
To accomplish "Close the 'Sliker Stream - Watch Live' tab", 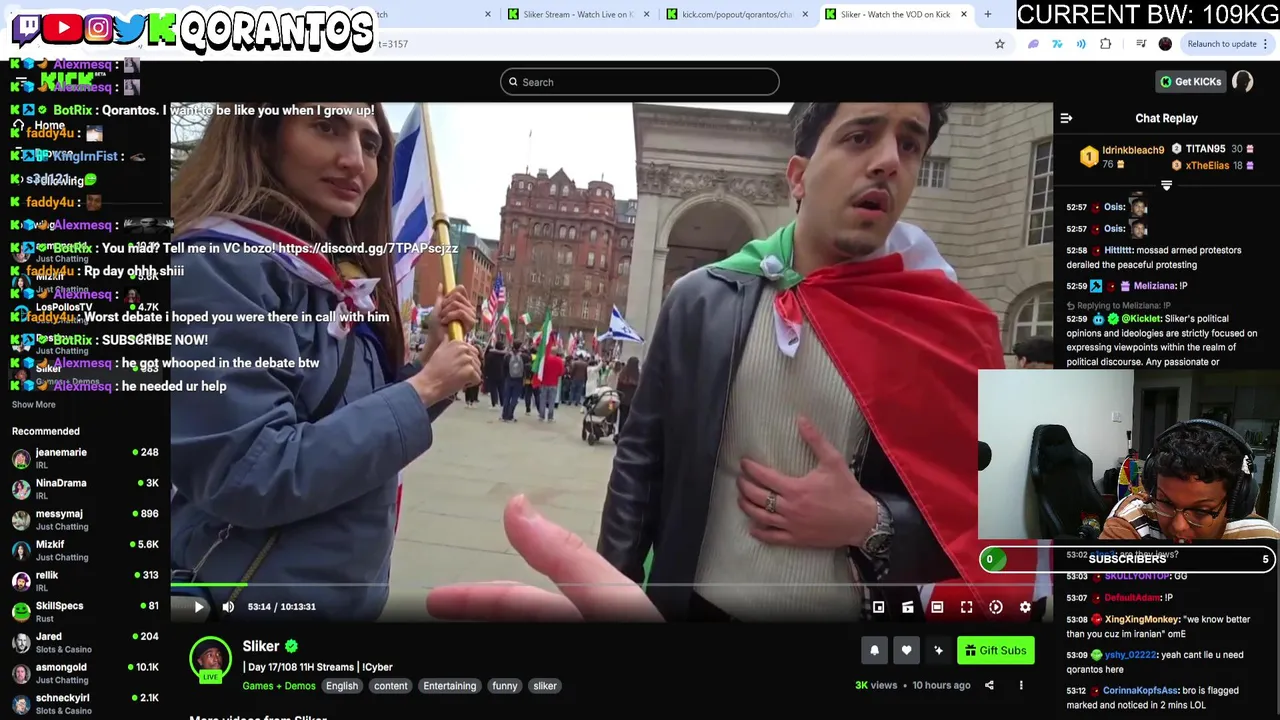I will (x=647, y=14).
